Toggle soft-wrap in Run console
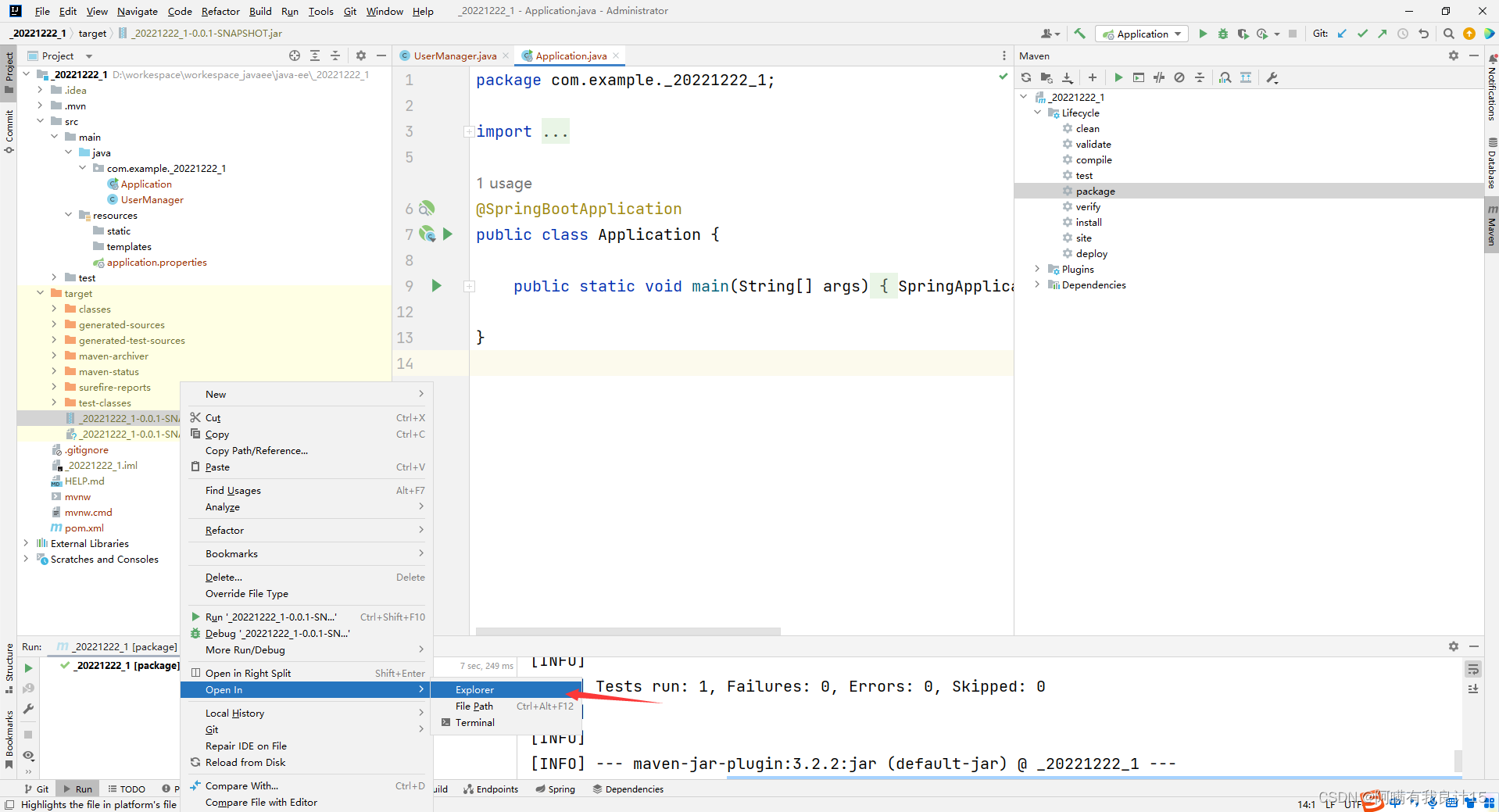 (x=1473, y=669)
